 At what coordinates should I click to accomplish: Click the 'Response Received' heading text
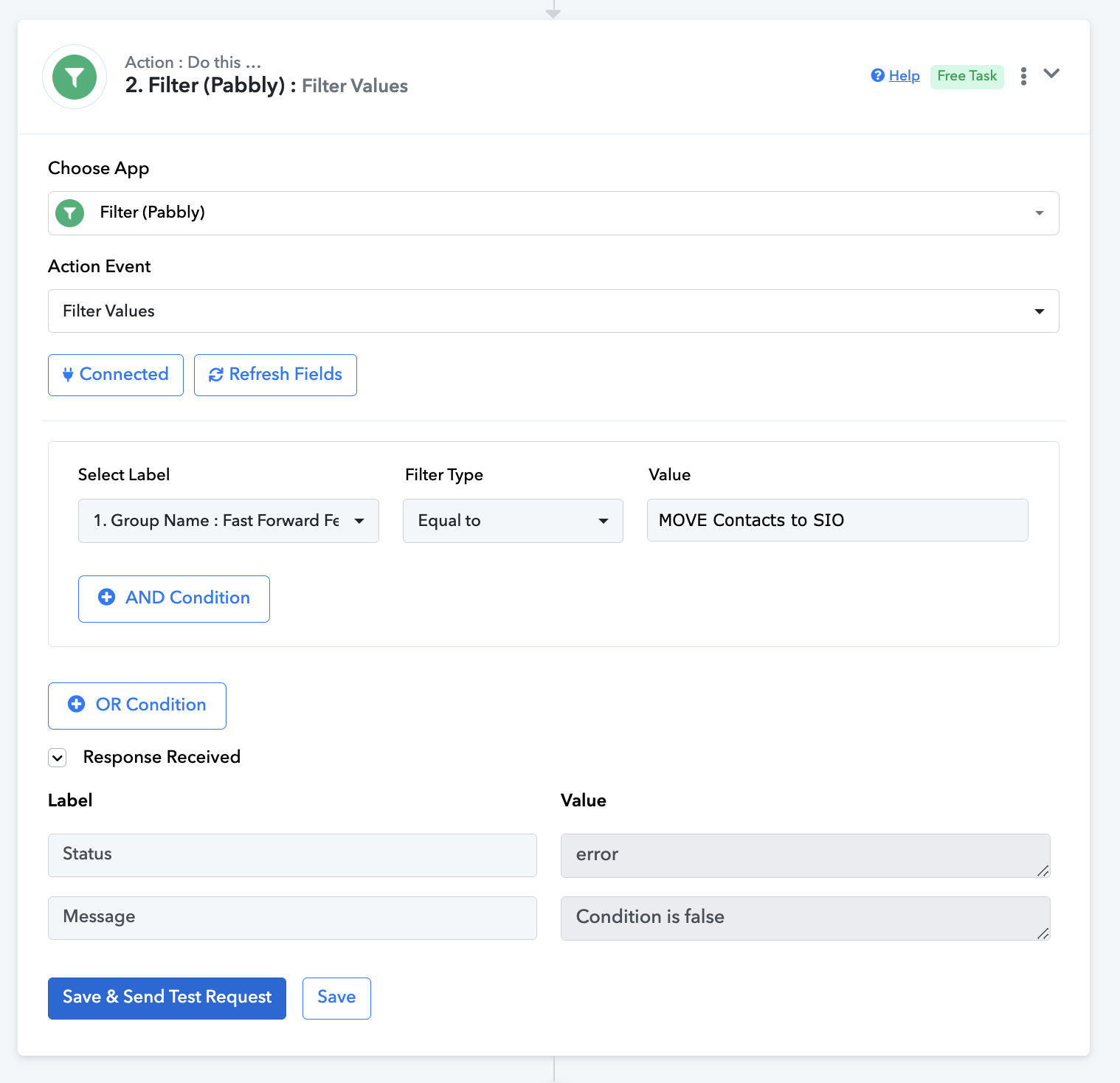click(162, 757)
